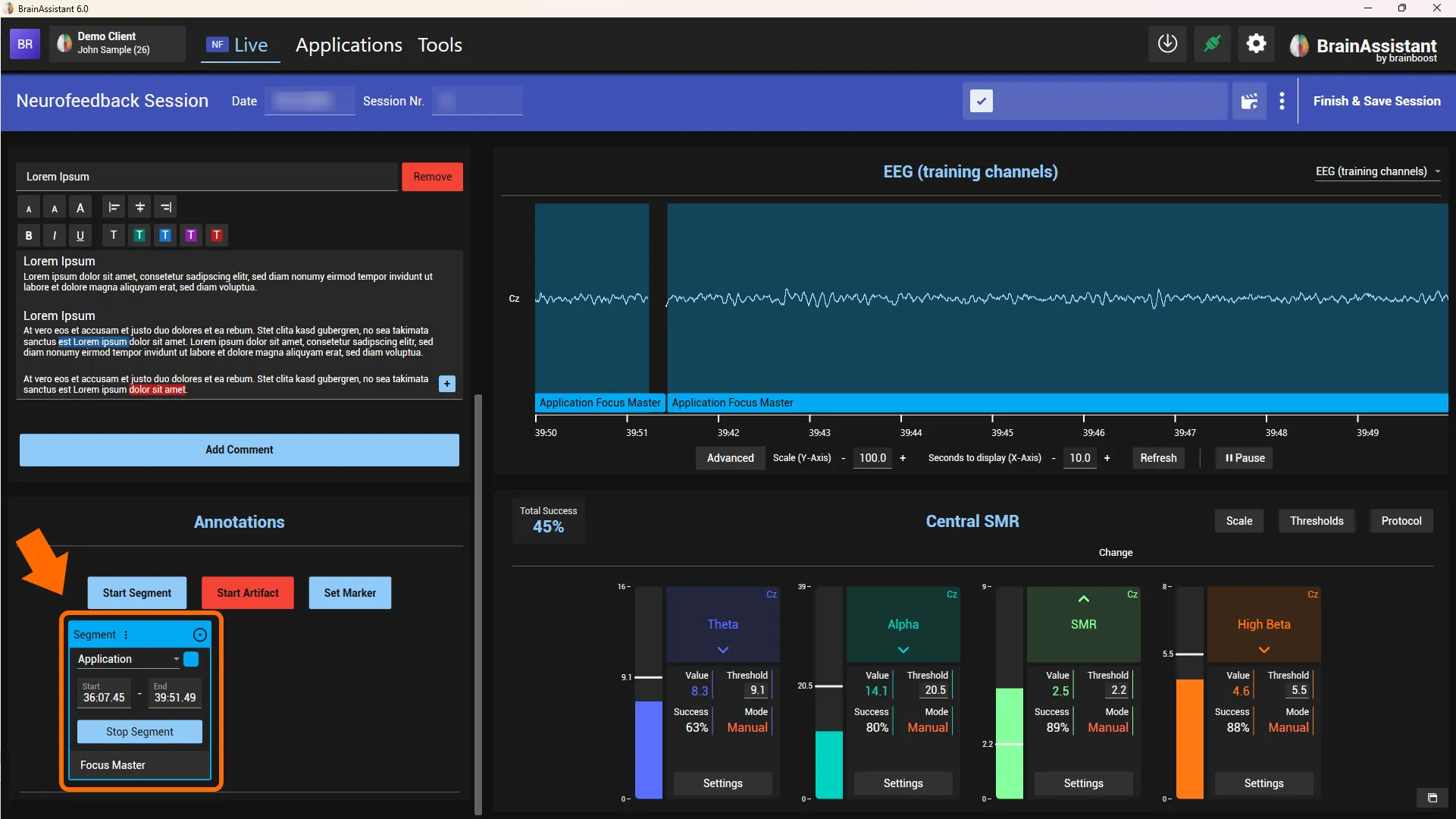Pause the EEG display
1456x819 pixels.
point(1244,458)
